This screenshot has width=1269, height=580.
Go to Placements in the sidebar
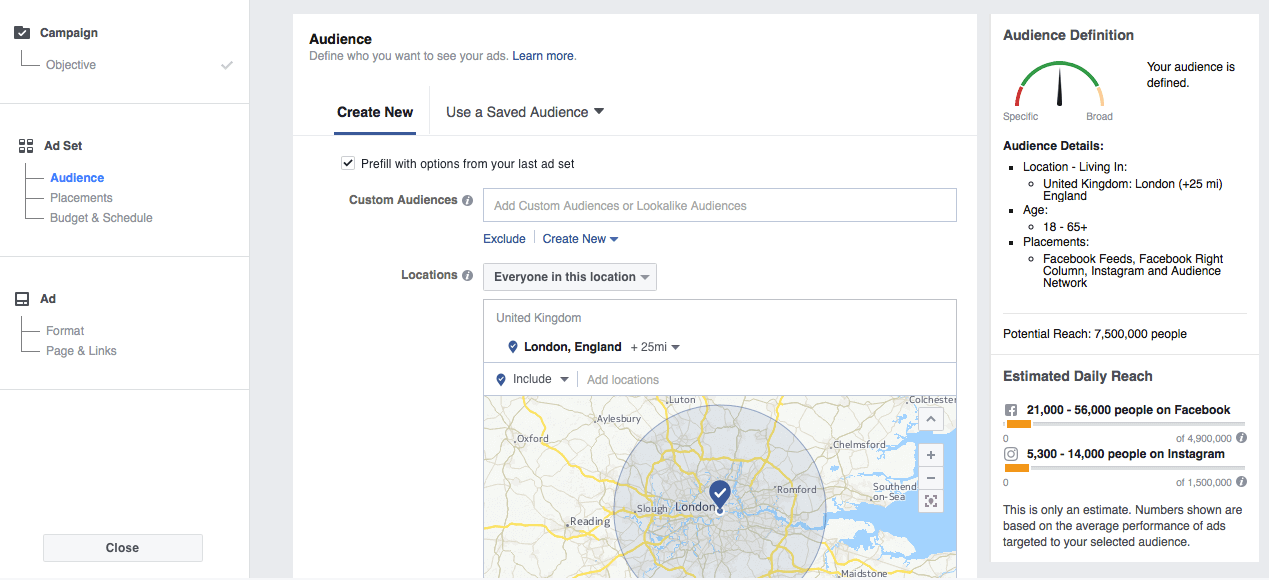click(81, 198)
